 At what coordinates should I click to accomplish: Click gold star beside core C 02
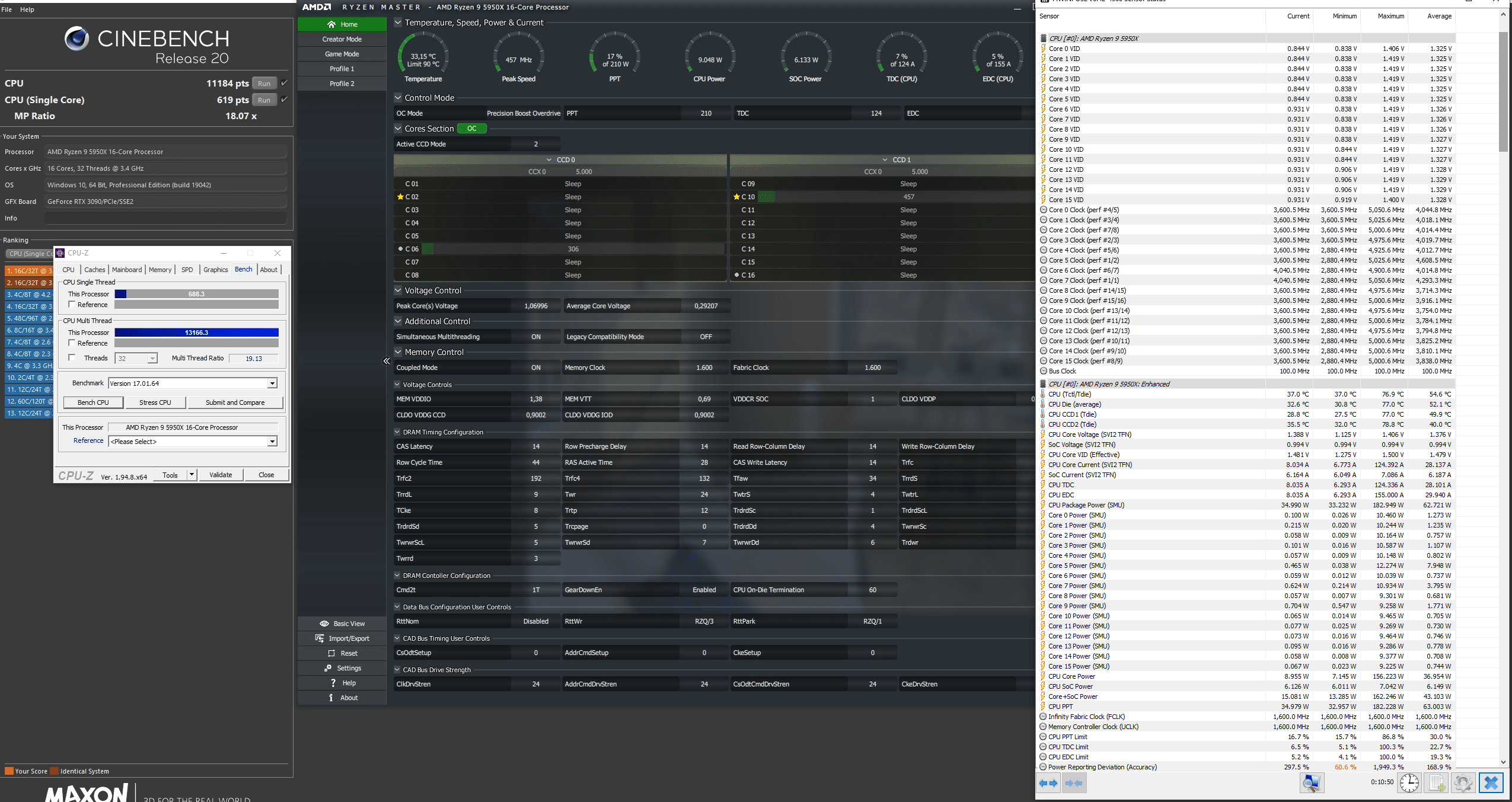point(400,197)
